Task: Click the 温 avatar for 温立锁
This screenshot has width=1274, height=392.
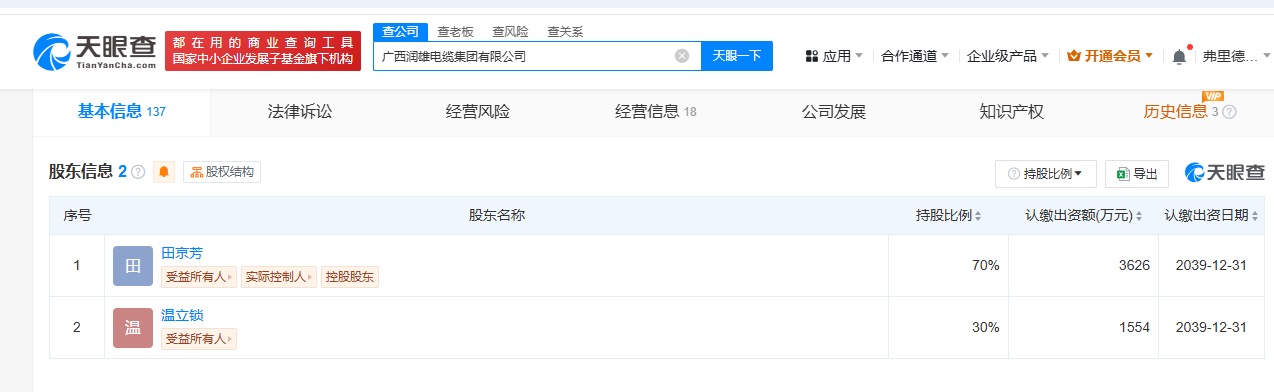Action: pos(133,327)
